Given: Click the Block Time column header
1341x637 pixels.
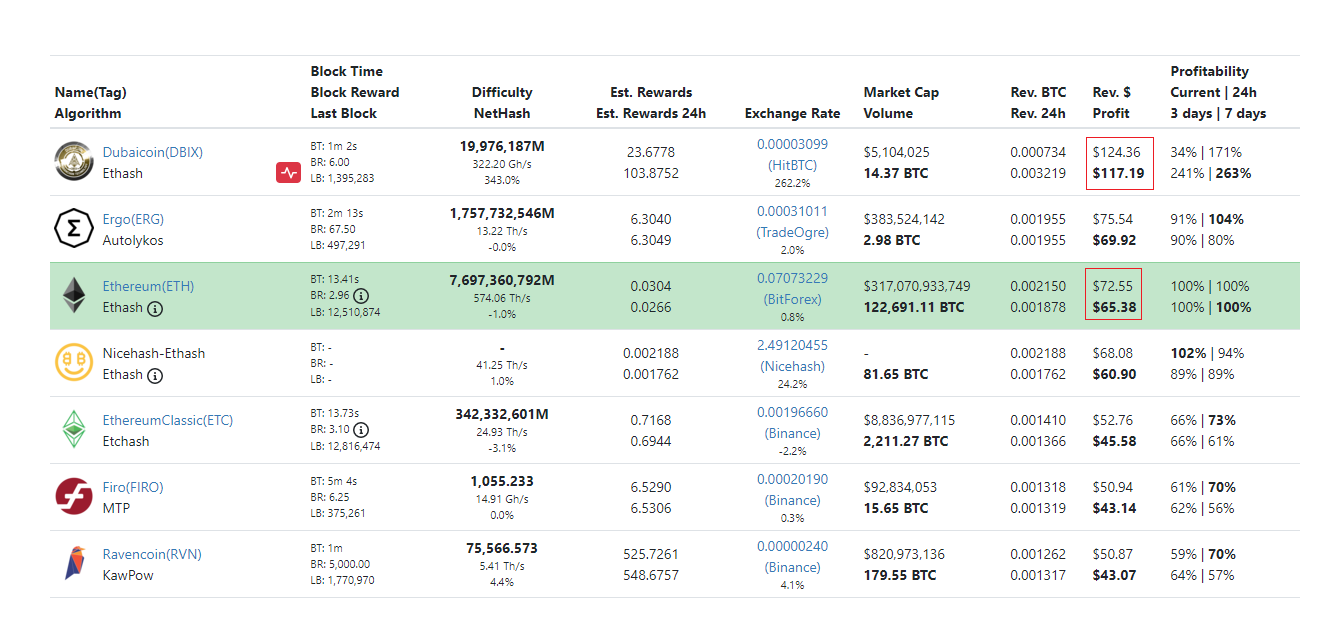Looking at the screenshot, I should pyautogui.click(x=346, y=71).
